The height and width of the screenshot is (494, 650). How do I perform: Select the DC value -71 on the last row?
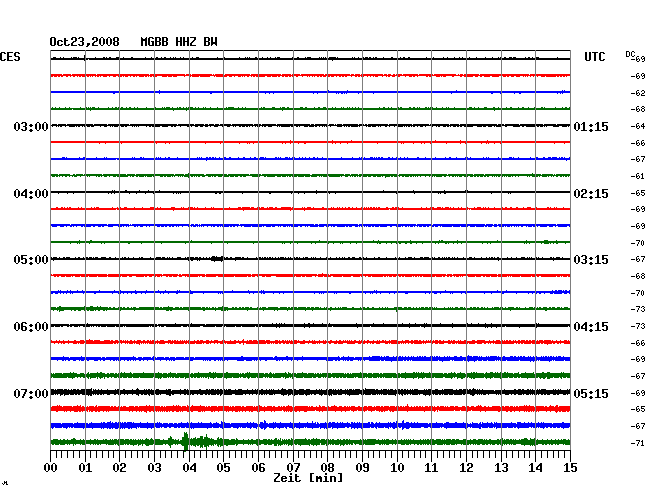[638, 443]
